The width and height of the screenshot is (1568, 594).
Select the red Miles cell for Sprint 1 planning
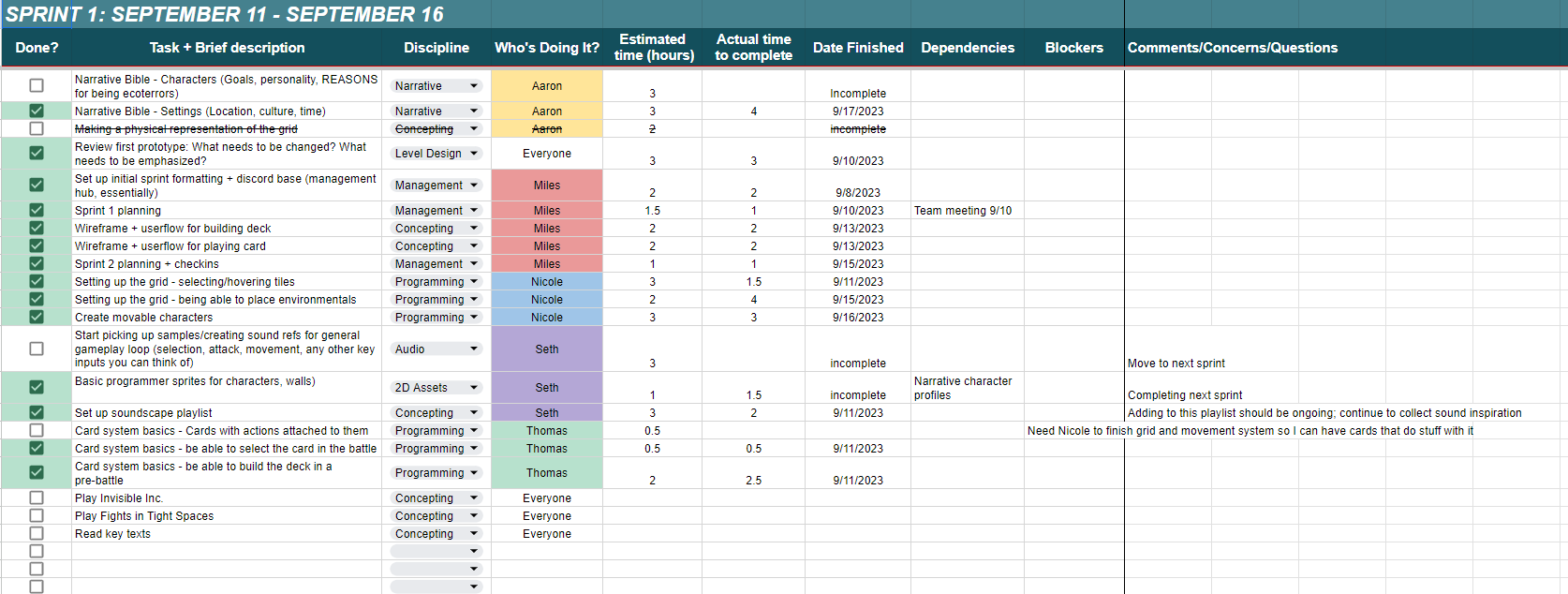pos(547,211)
